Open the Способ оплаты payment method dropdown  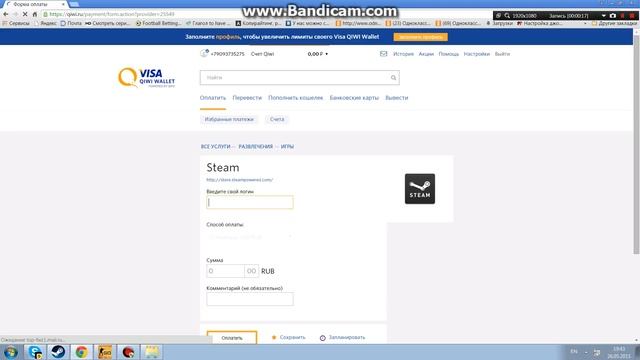(249, 237)
